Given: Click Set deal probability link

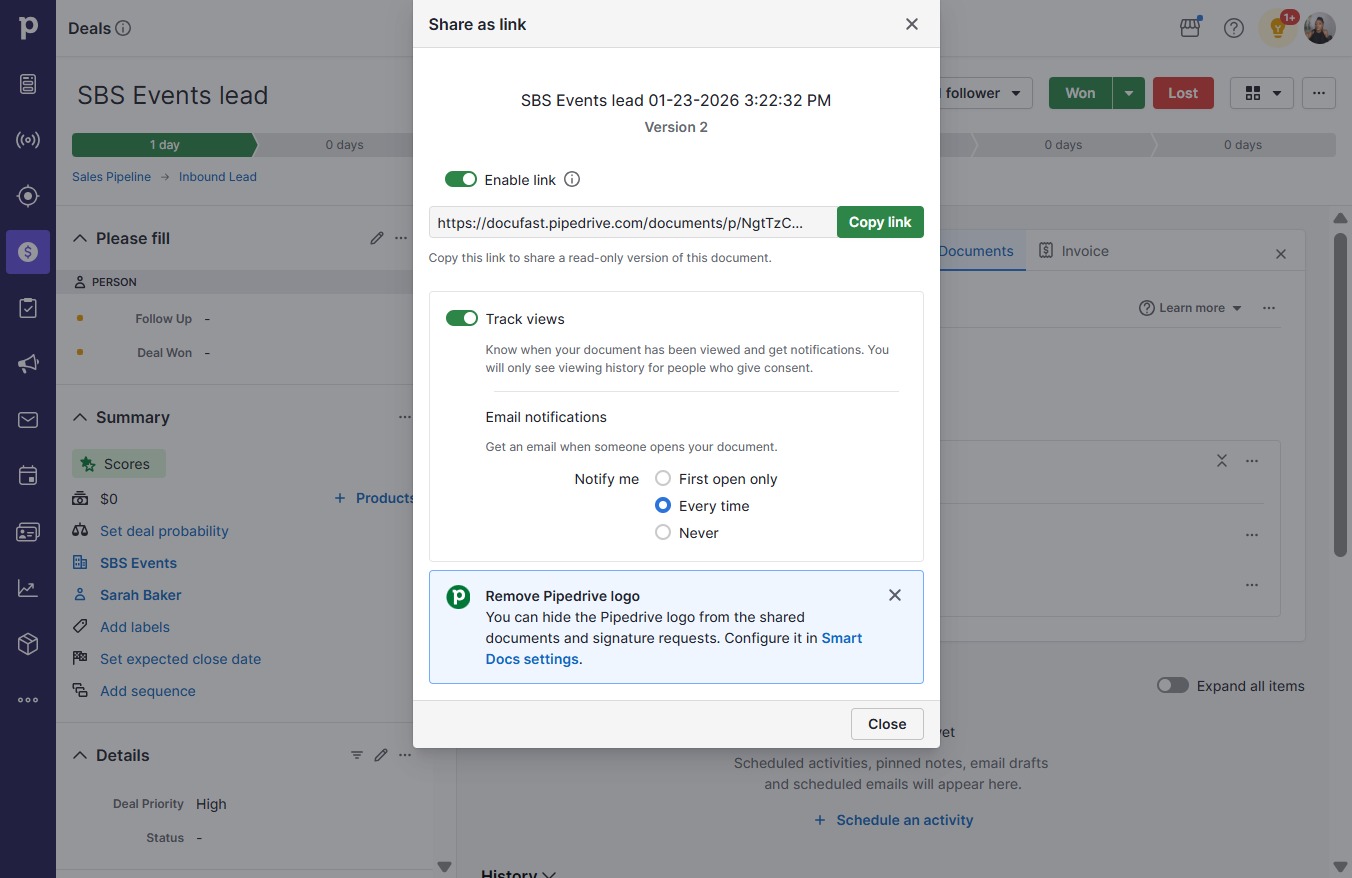Looking at the screenshot, I should (x=164, y=531).
